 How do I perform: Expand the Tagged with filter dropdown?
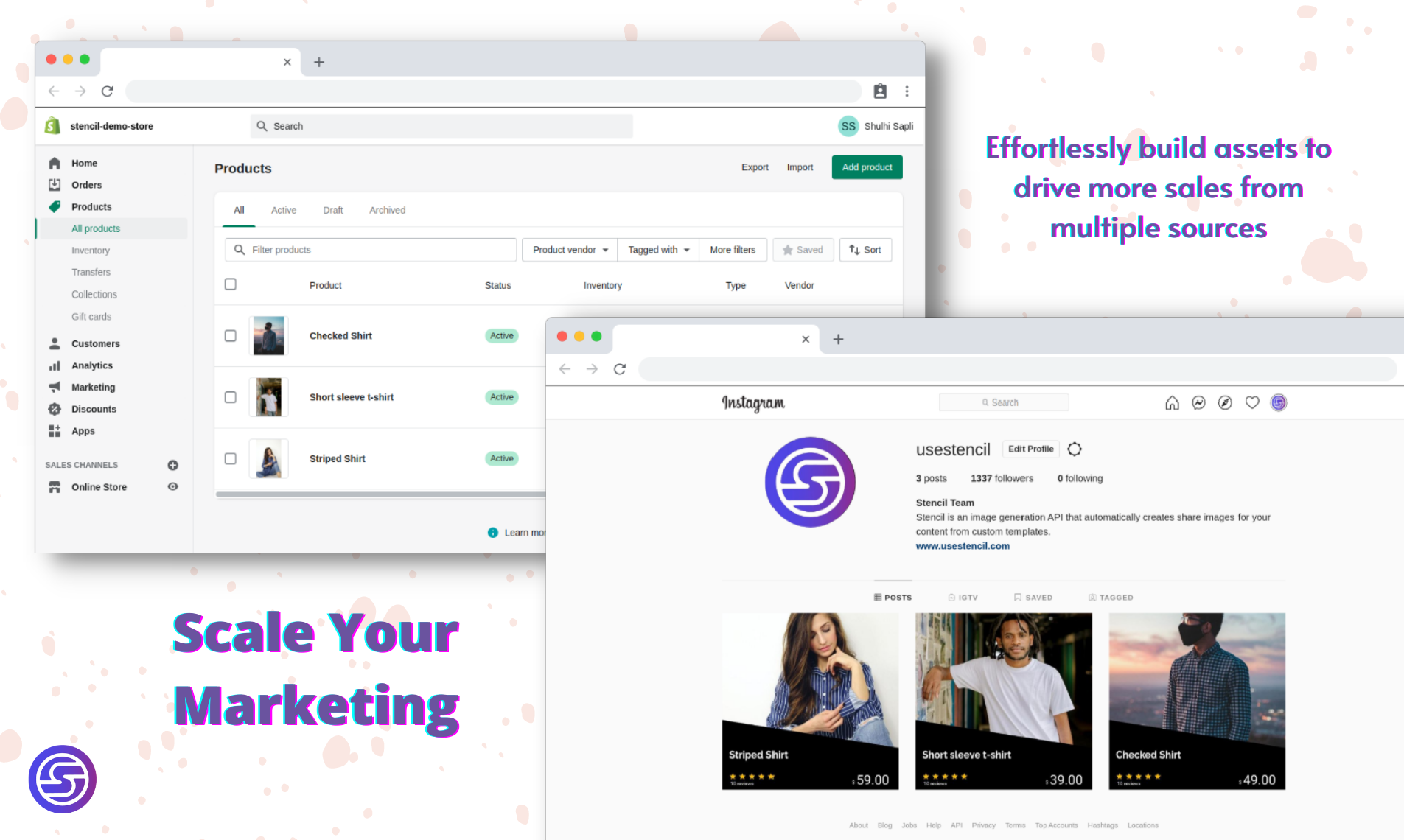coord(658,250)
